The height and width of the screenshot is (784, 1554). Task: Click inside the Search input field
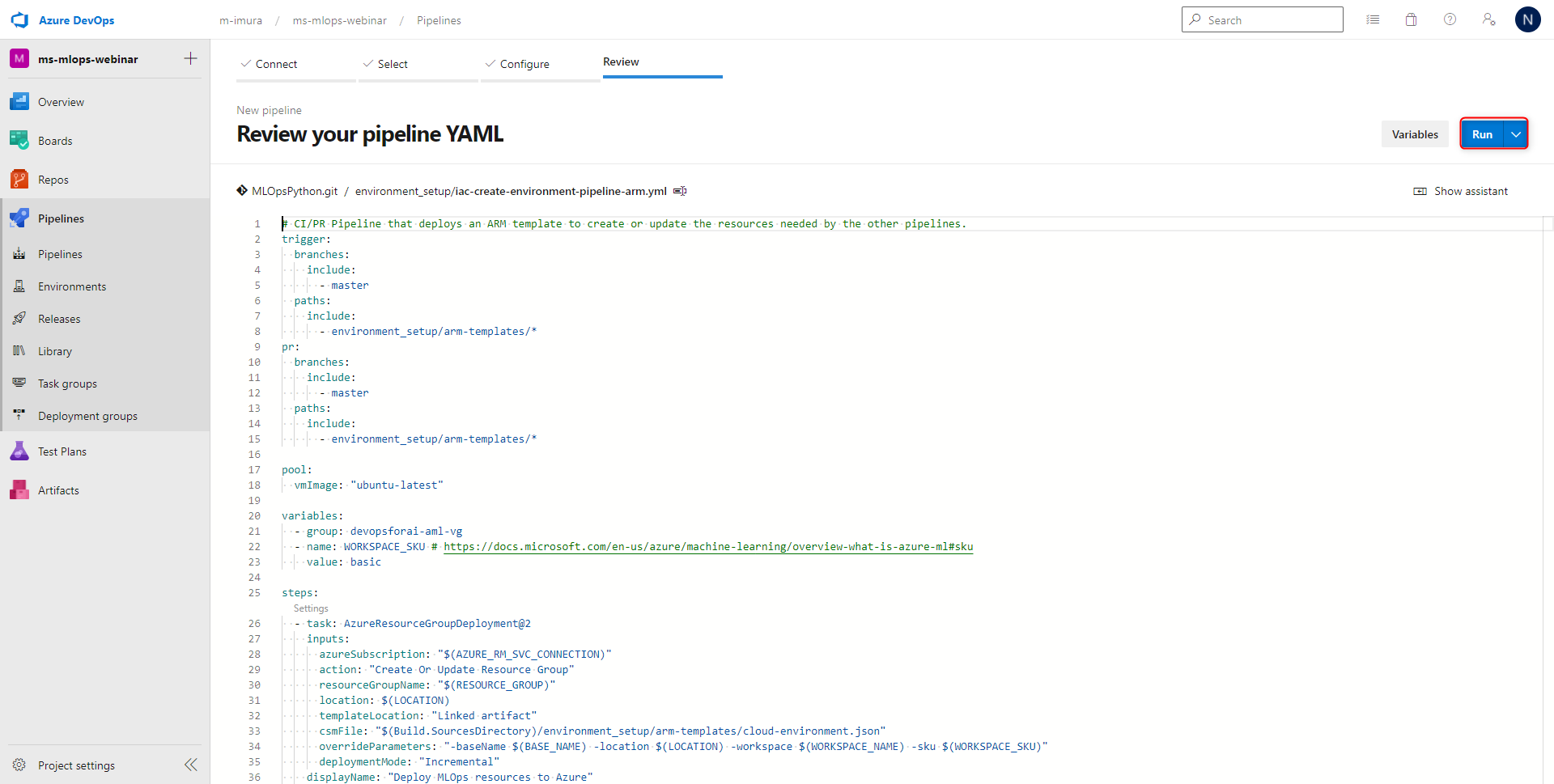click(x=1263, y=19)
